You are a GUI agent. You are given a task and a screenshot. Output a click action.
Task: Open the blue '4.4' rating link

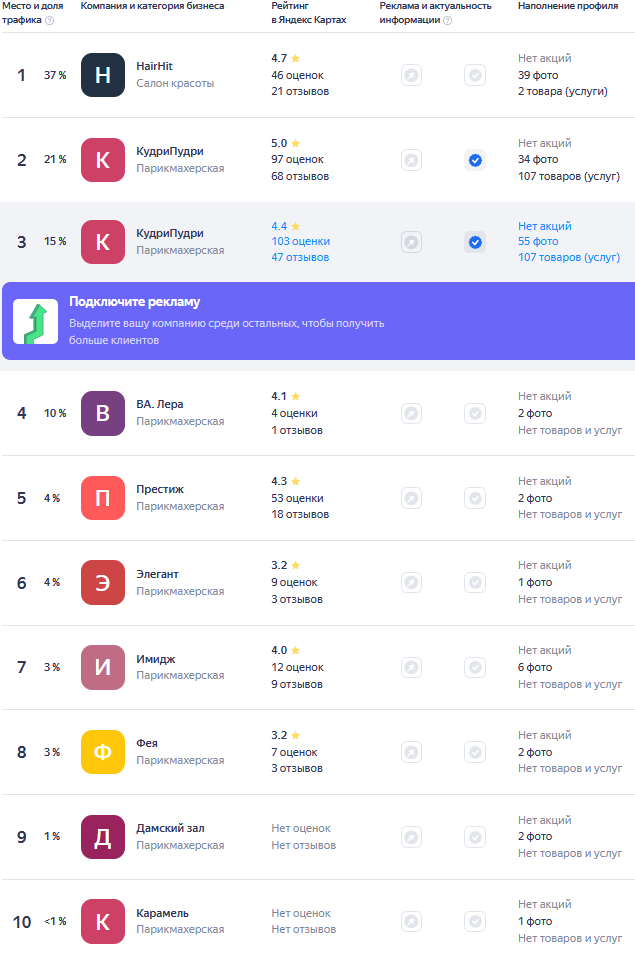tap(285, 226)
